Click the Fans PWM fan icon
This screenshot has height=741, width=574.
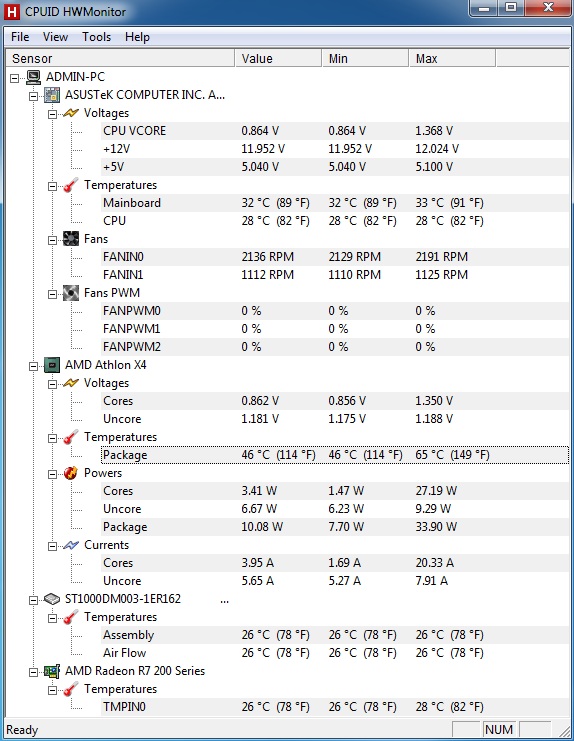(x=71, y=293)
